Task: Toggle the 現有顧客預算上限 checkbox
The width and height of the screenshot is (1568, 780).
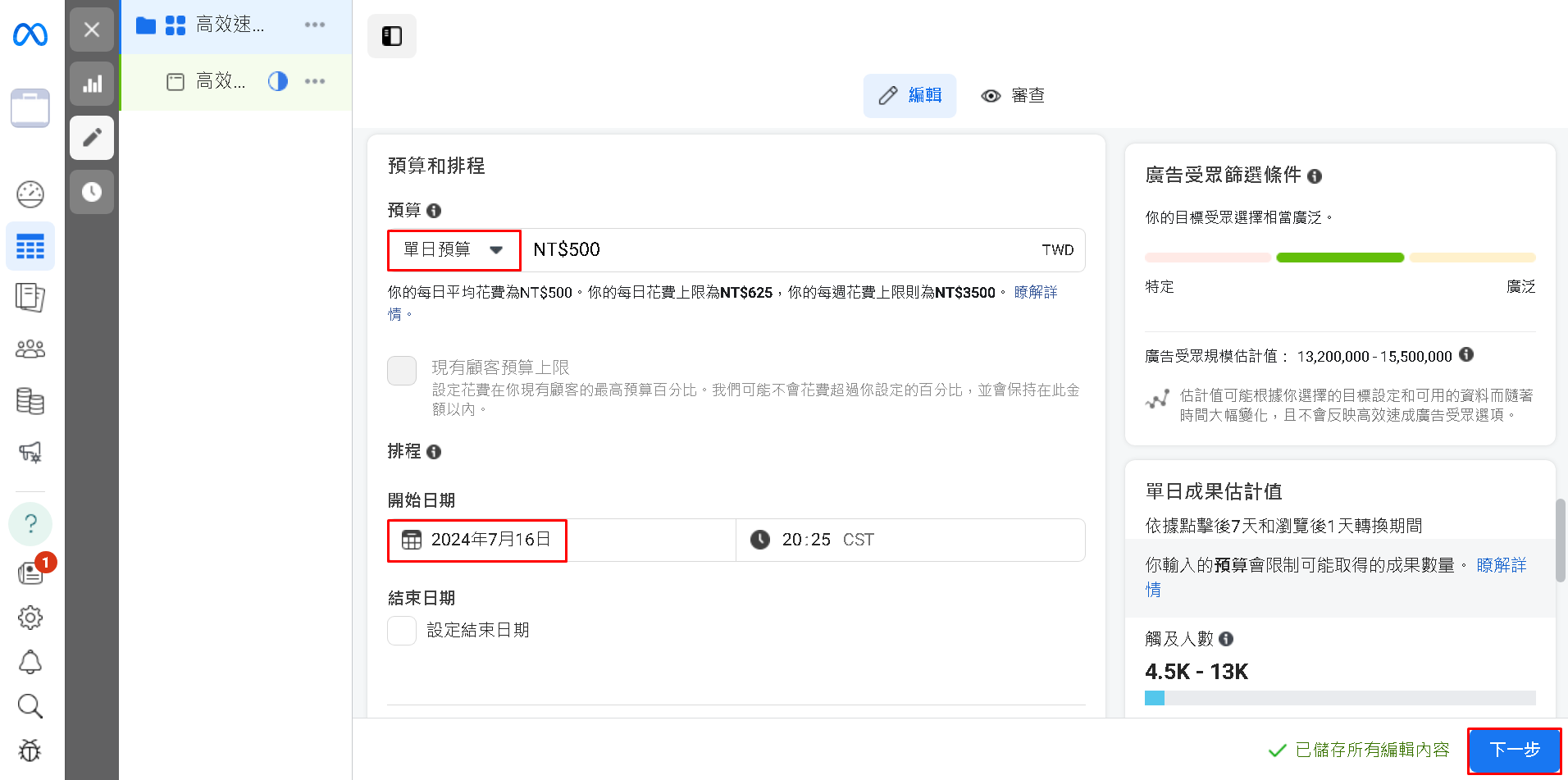Action: [x=402, y=371]
